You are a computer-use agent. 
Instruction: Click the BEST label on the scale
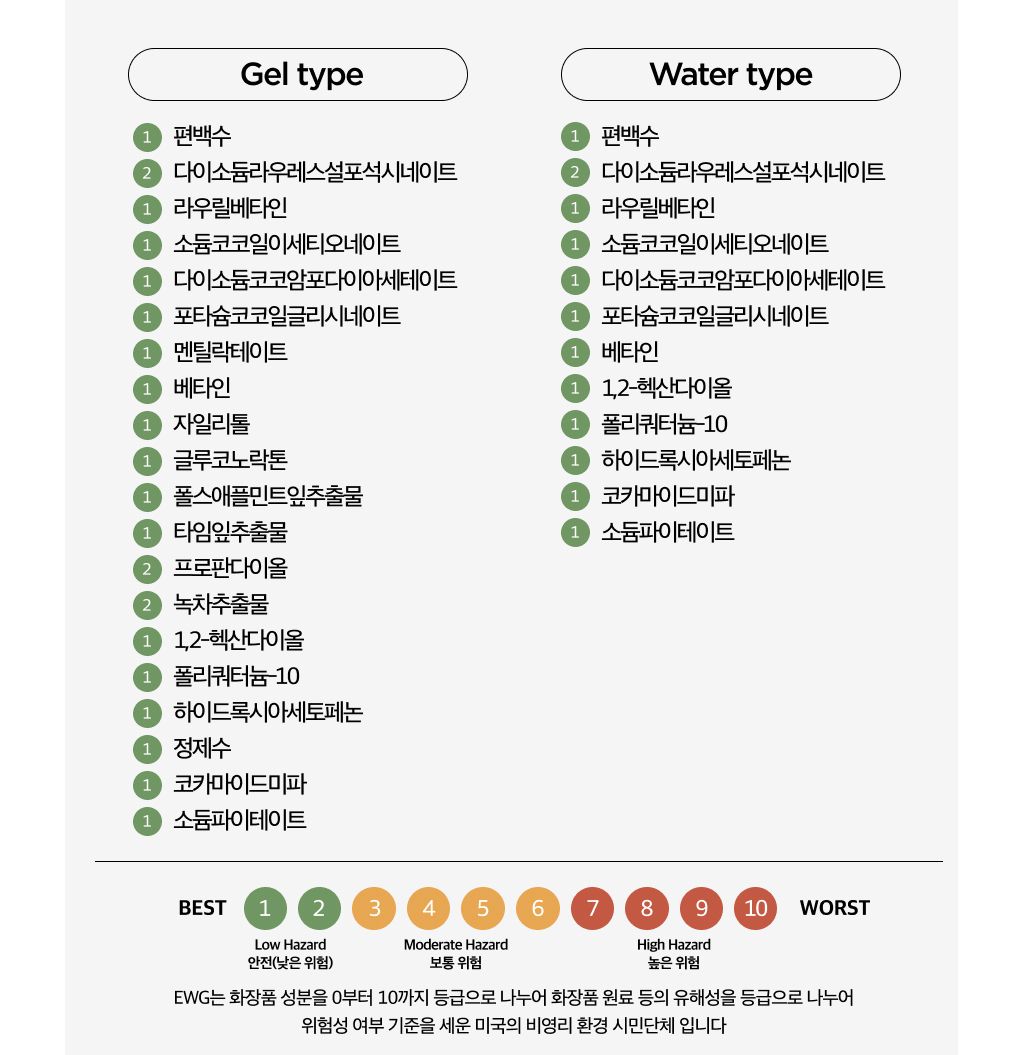pos(202,908)
